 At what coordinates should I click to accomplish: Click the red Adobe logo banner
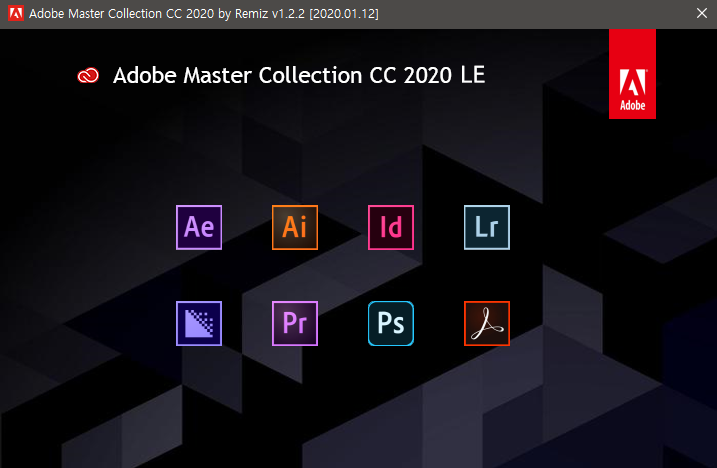632,74
